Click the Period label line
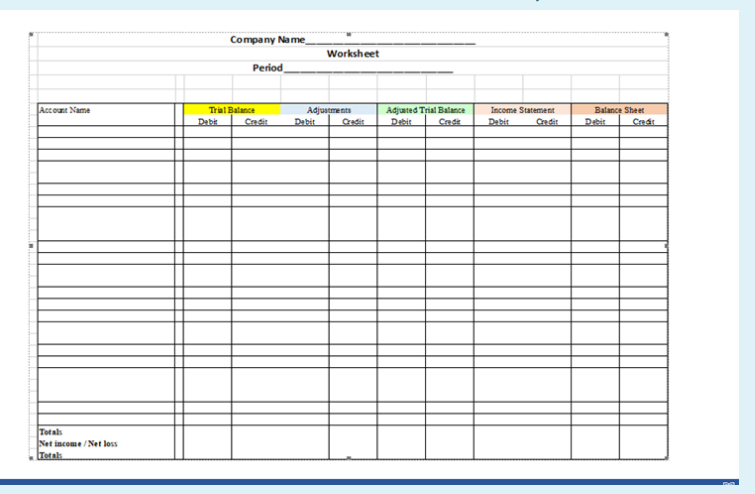The height and width of the screenshot is (494, 755). point(352,68)
